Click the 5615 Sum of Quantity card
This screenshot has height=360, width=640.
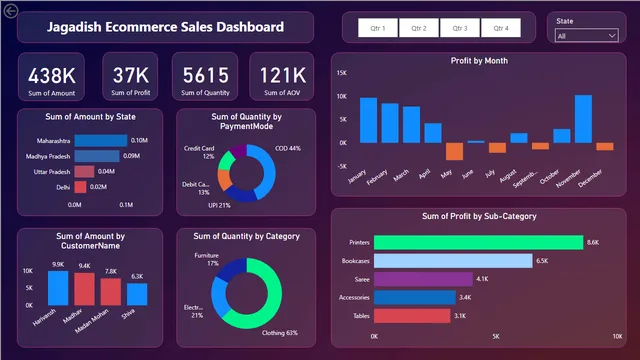pyautogui.click(x=205, y=77)
